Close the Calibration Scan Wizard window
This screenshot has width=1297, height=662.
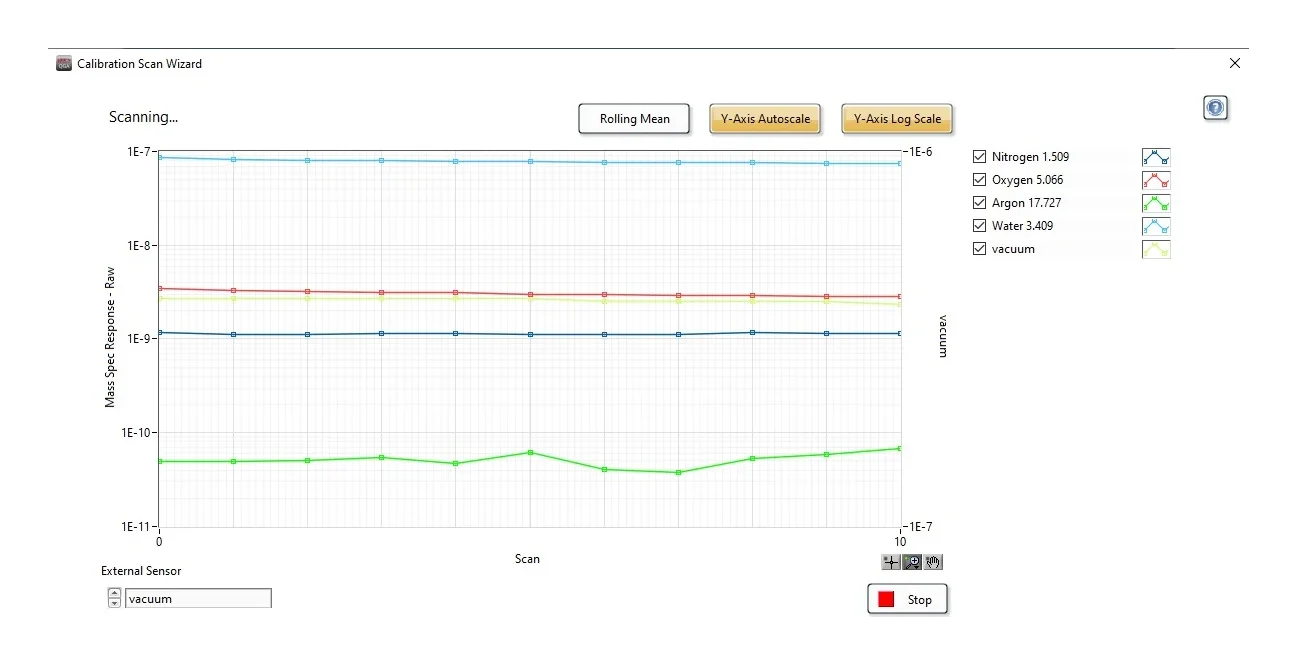pyautogui.click(x=1234, y=63)
